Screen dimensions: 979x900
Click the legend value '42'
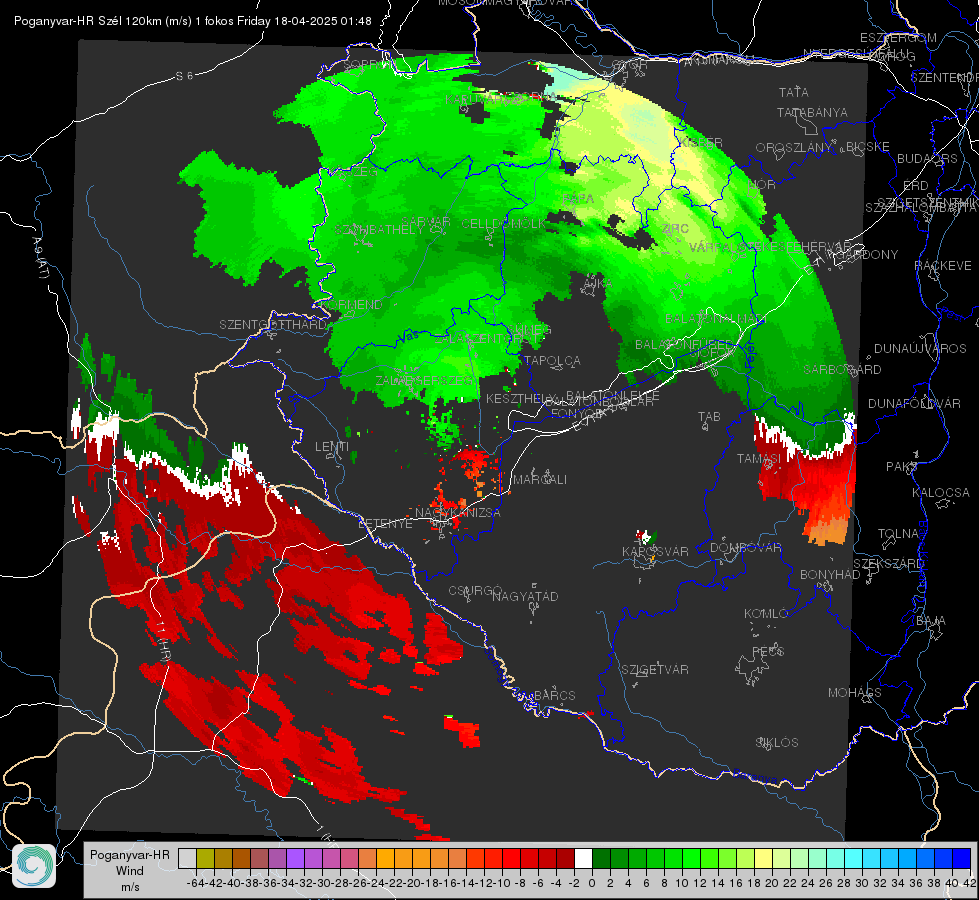pos(970,883)
